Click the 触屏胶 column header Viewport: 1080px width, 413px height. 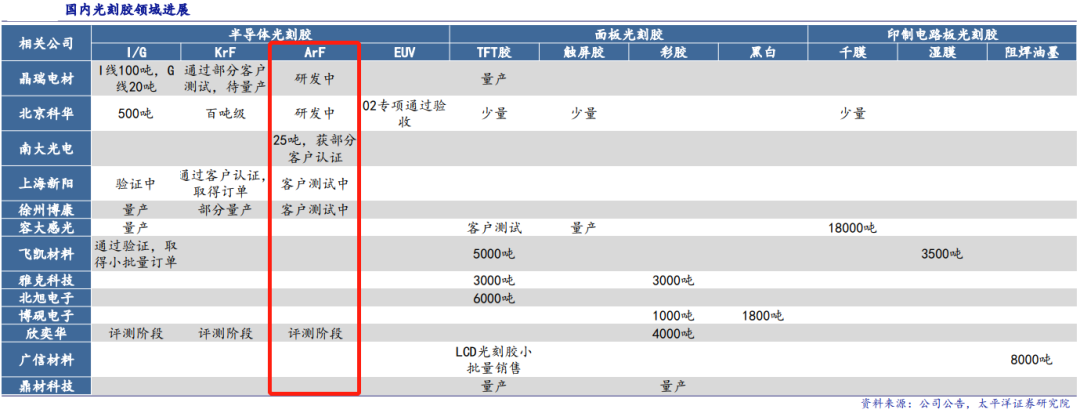[583, 52]
